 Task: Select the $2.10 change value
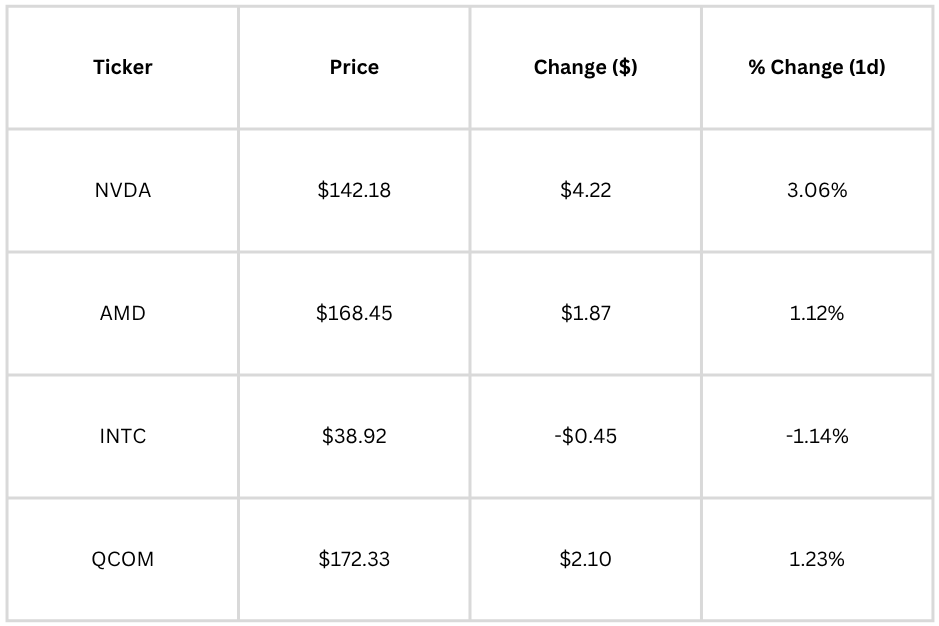point(586,560)
